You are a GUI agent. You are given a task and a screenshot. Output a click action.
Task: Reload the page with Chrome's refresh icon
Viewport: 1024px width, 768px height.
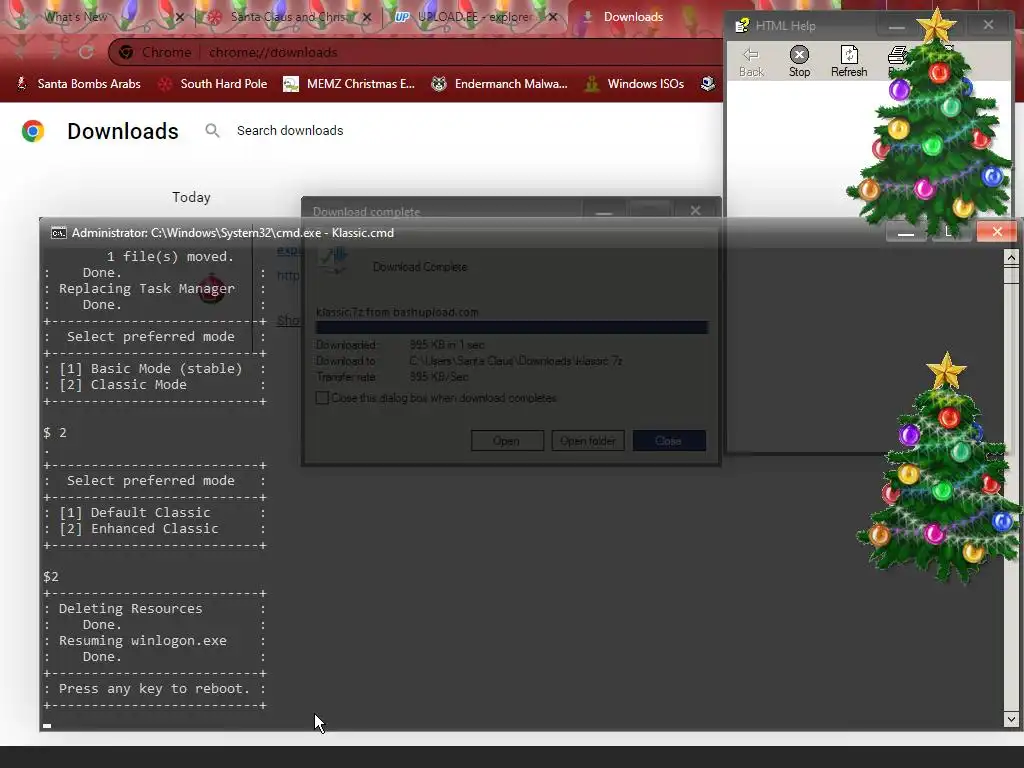click(x=86, y=52)
